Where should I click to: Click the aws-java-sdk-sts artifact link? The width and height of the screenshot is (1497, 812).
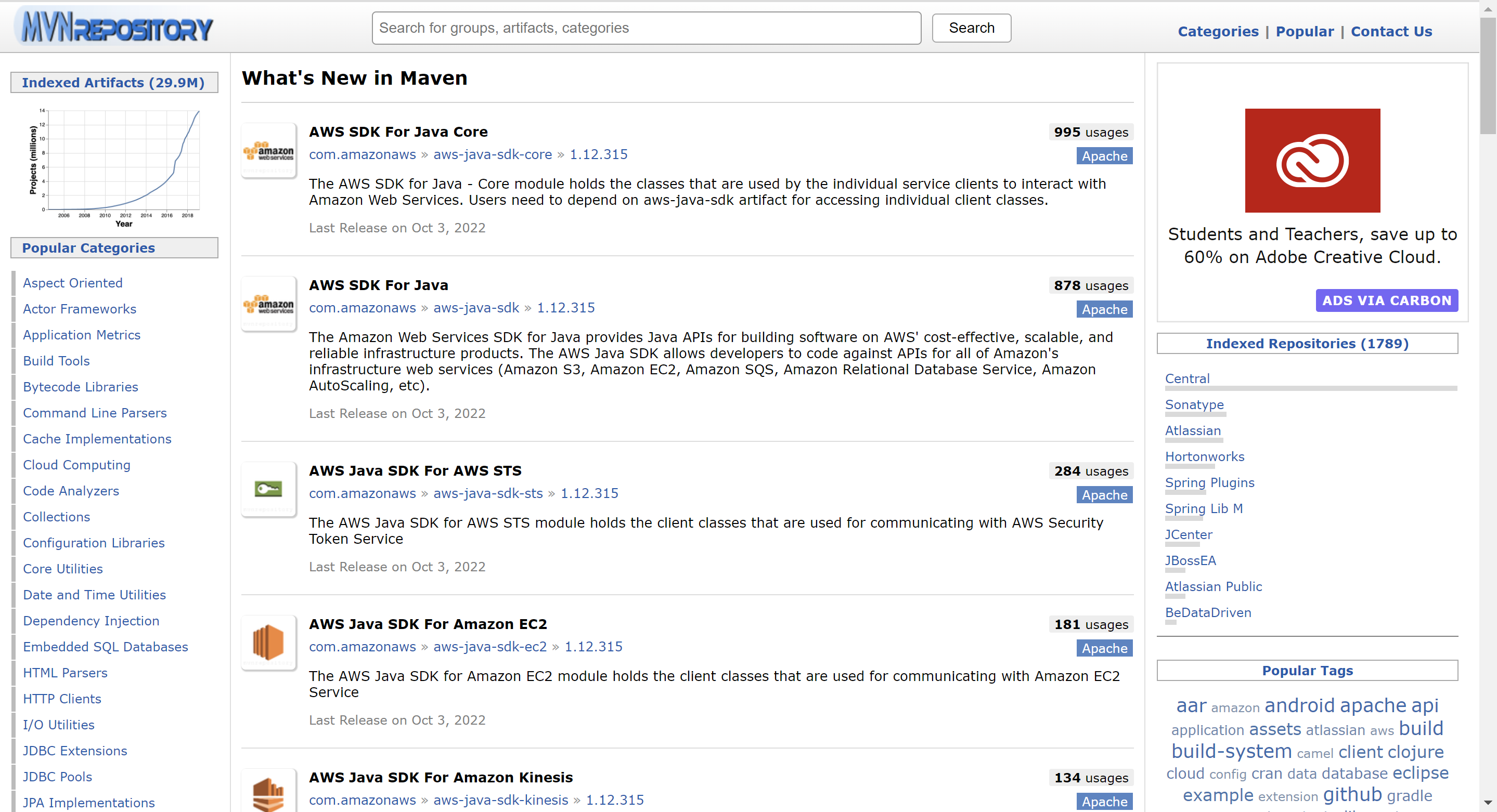487,493
